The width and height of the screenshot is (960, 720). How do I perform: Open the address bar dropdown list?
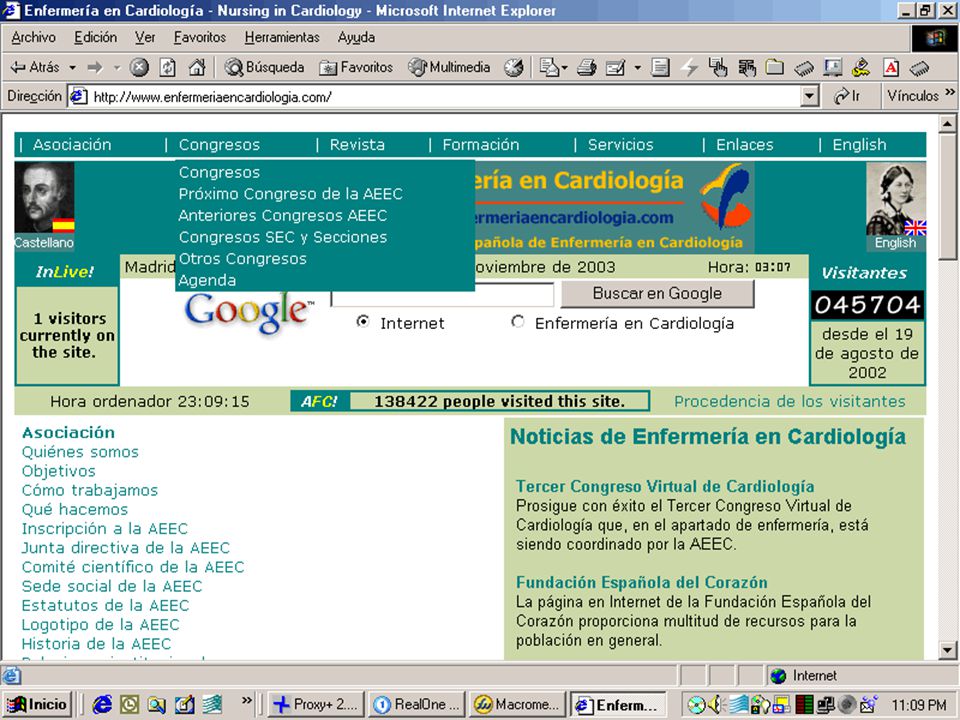coord(809,96)
